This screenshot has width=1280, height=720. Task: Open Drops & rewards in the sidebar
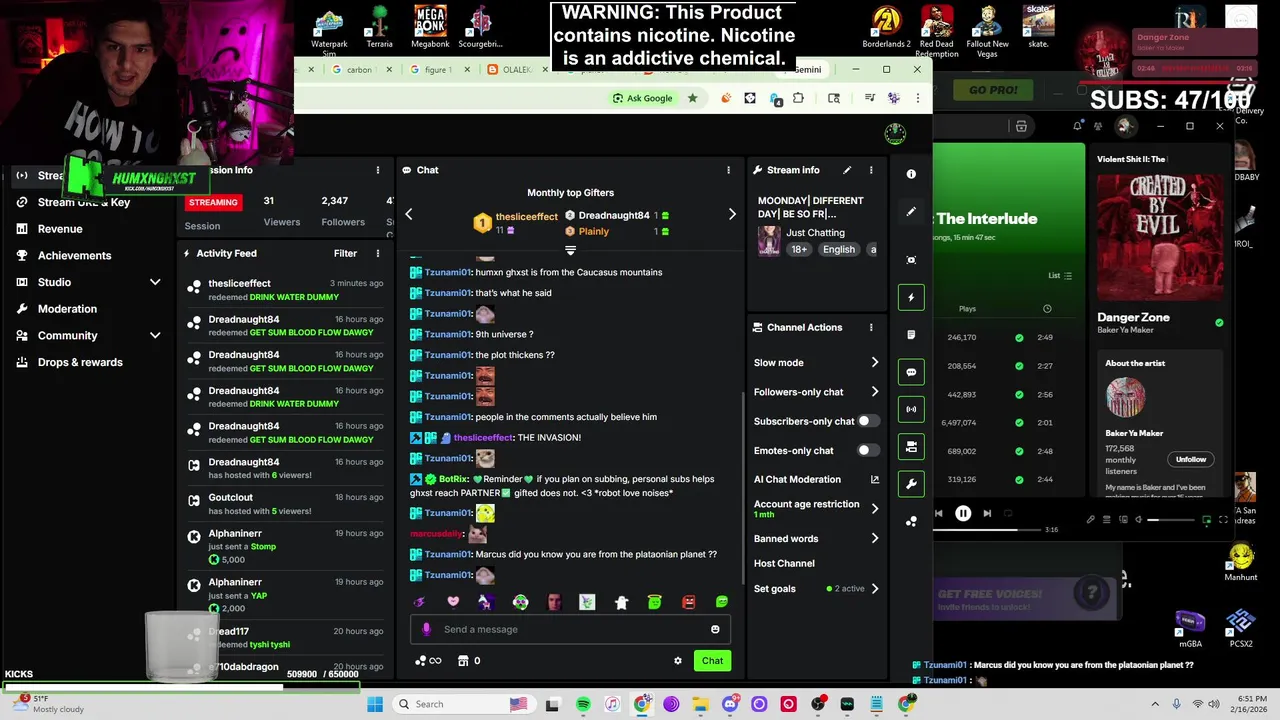(80, 362)
